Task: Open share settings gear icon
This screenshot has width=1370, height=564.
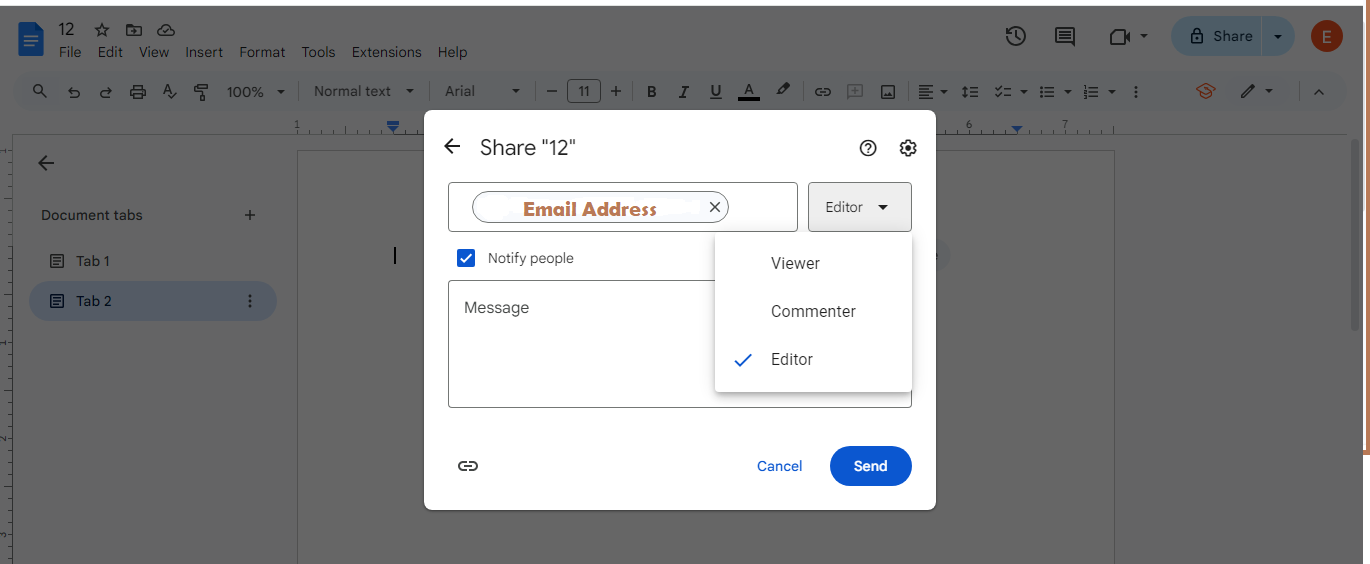Action: (908, 148)
